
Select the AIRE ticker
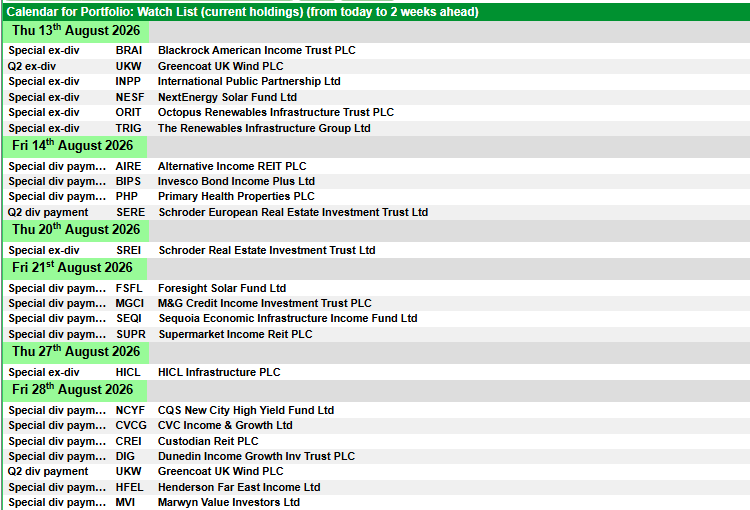click(x=128, y=166)
